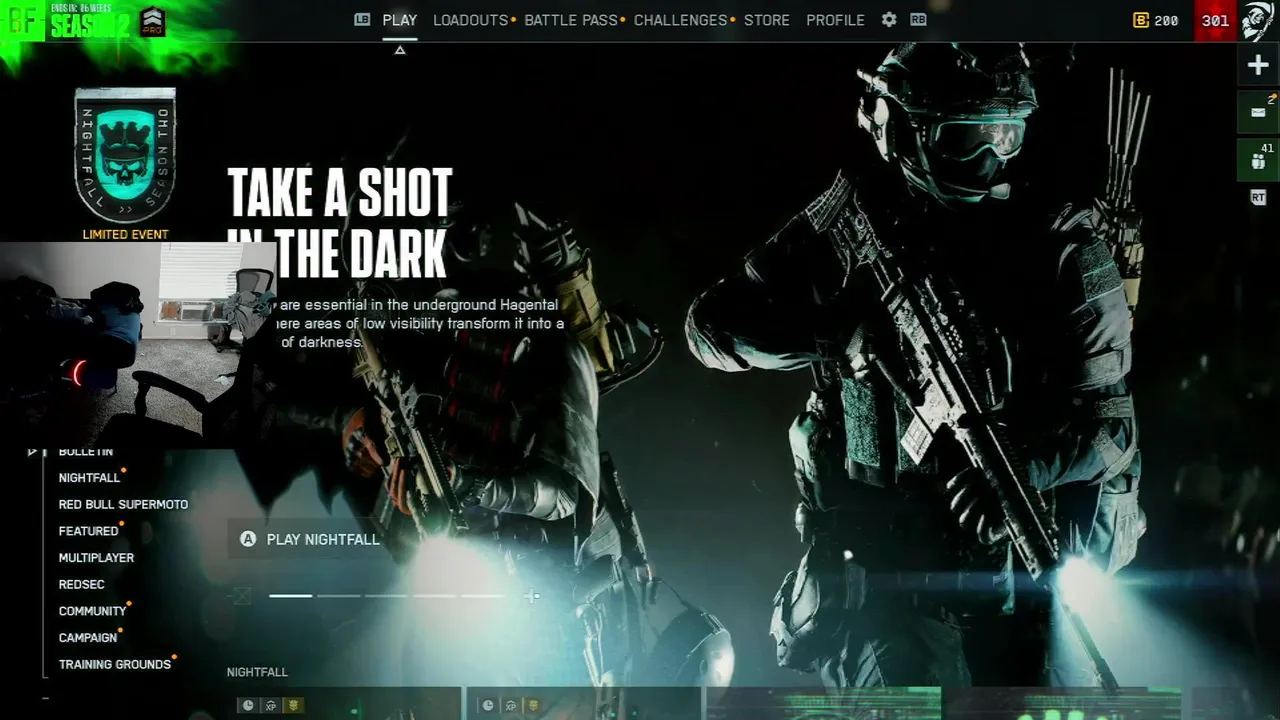Jump to fifth carousel slide indicator

click(483, 596)
